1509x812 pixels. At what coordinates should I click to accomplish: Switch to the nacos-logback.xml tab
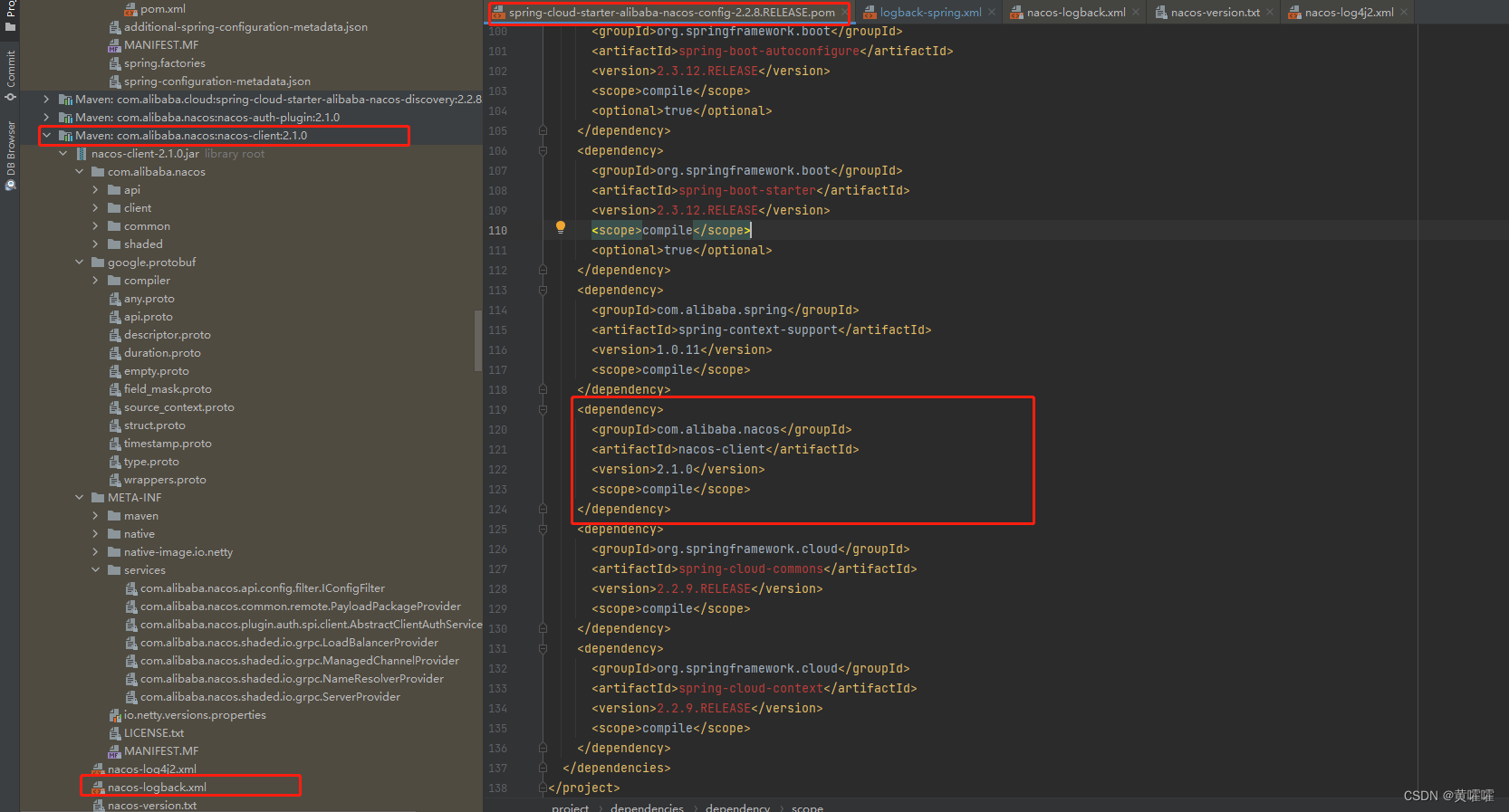1075,13
